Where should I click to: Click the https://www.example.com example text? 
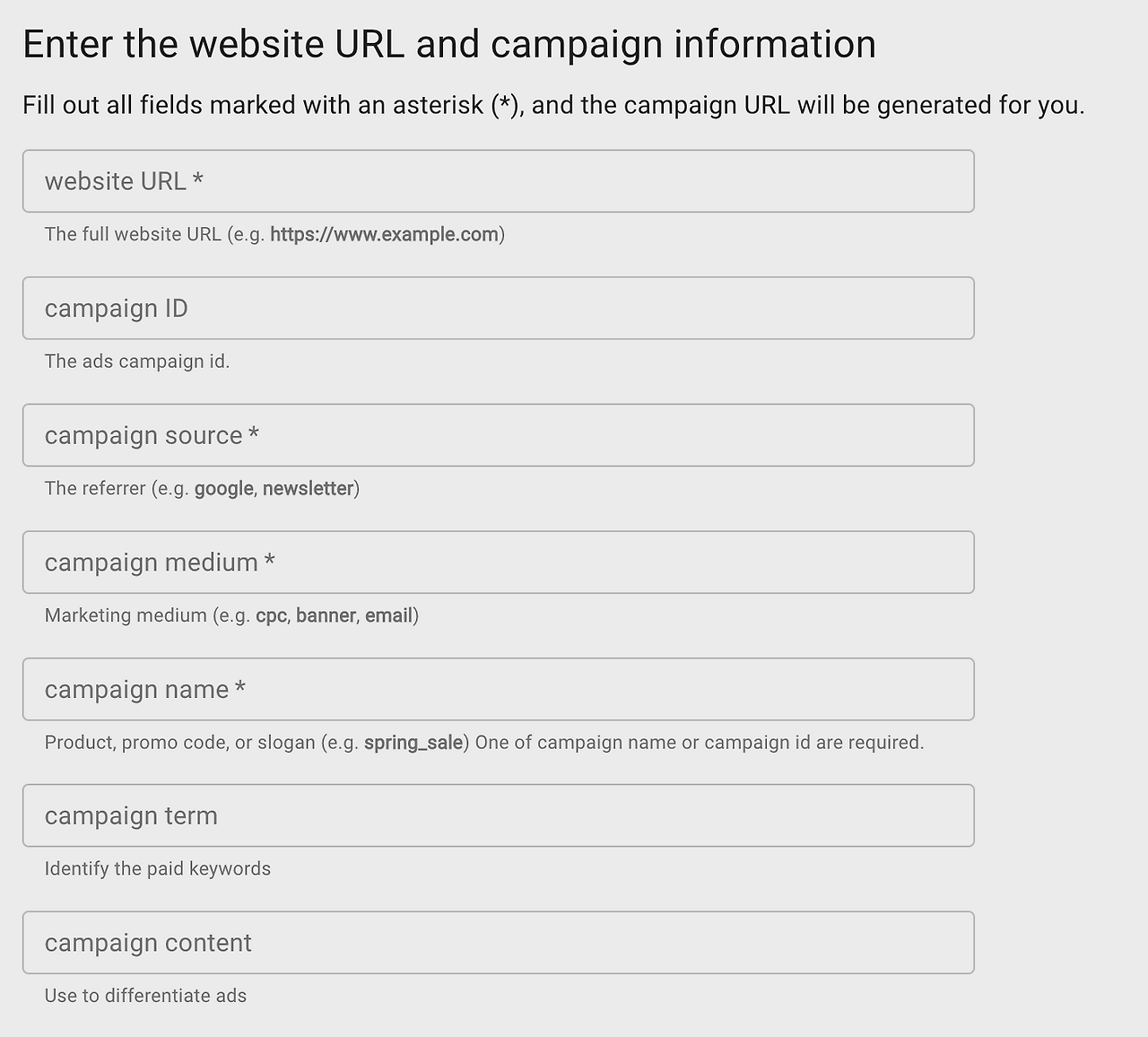[384, 234]
